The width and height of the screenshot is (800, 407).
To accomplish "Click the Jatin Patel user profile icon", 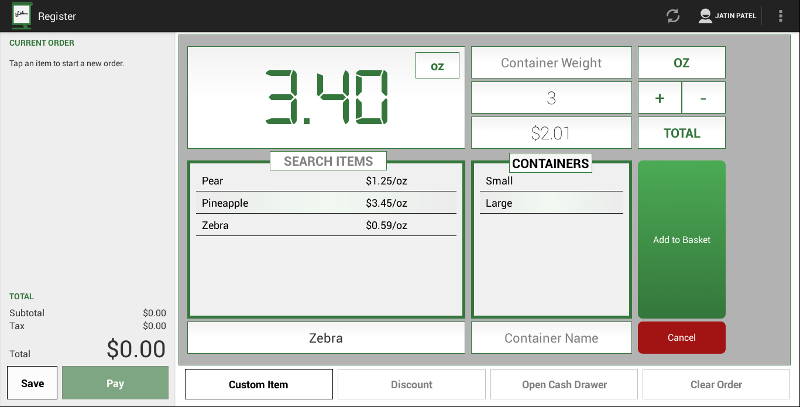I will point(705,16).
